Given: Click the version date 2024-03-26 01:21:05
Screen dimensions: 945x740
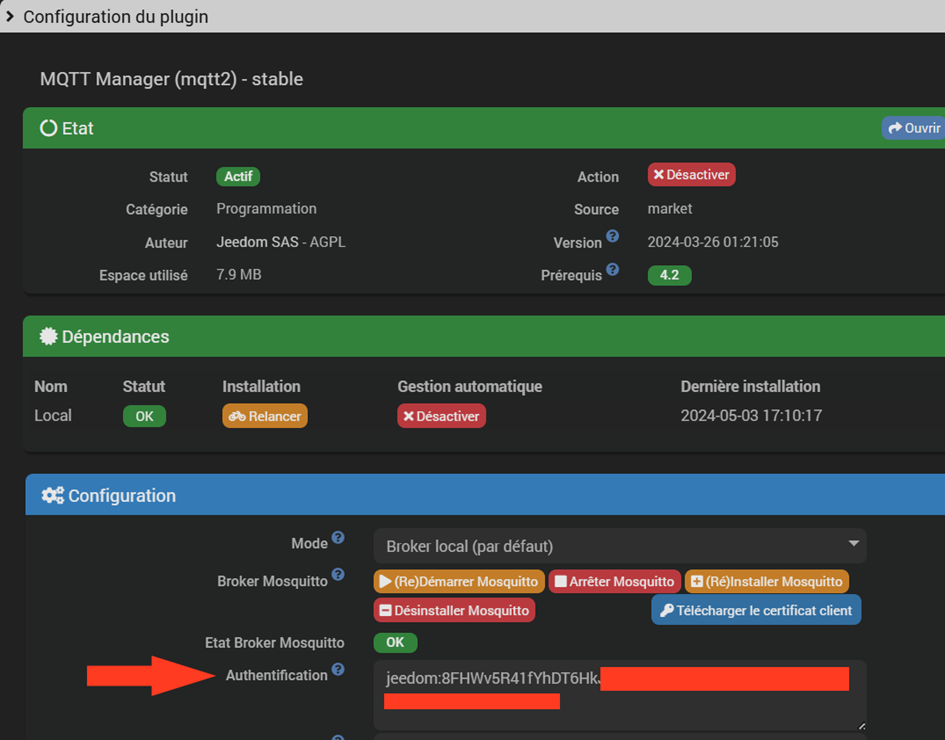Looking at the screenshot, I should [x=713, y=242].
